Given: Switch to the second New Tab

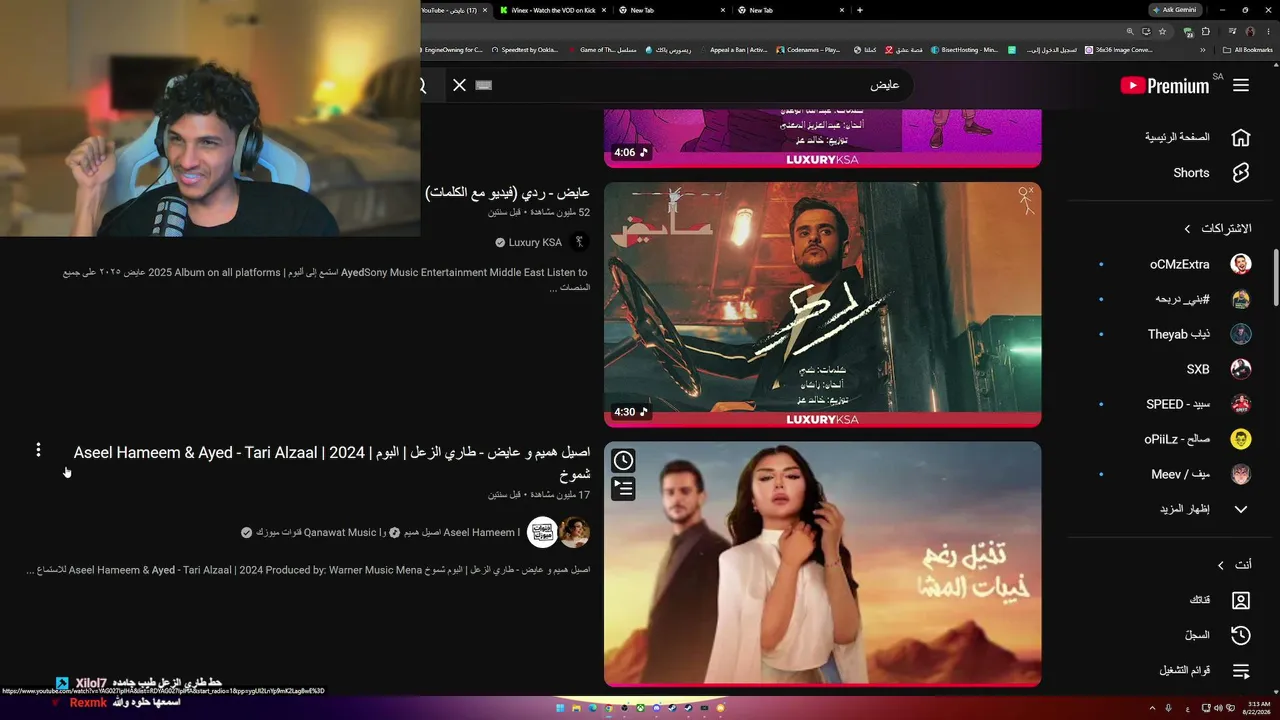Looking at the screenshot, I should click(x=790, y=10).
